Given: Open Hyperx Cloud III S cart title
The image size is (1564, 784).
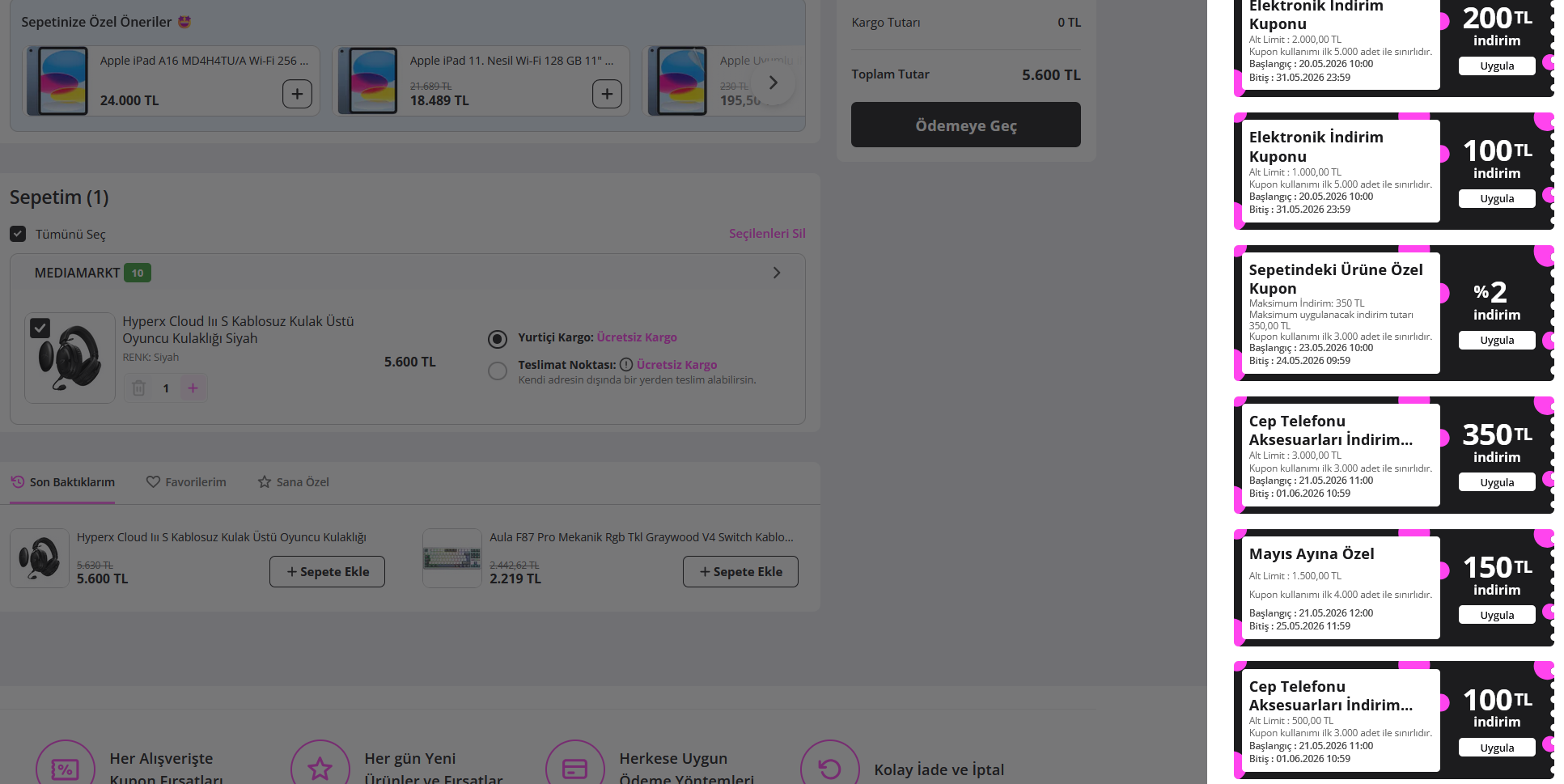Looking at the screenshot, I should coord(238,330).
